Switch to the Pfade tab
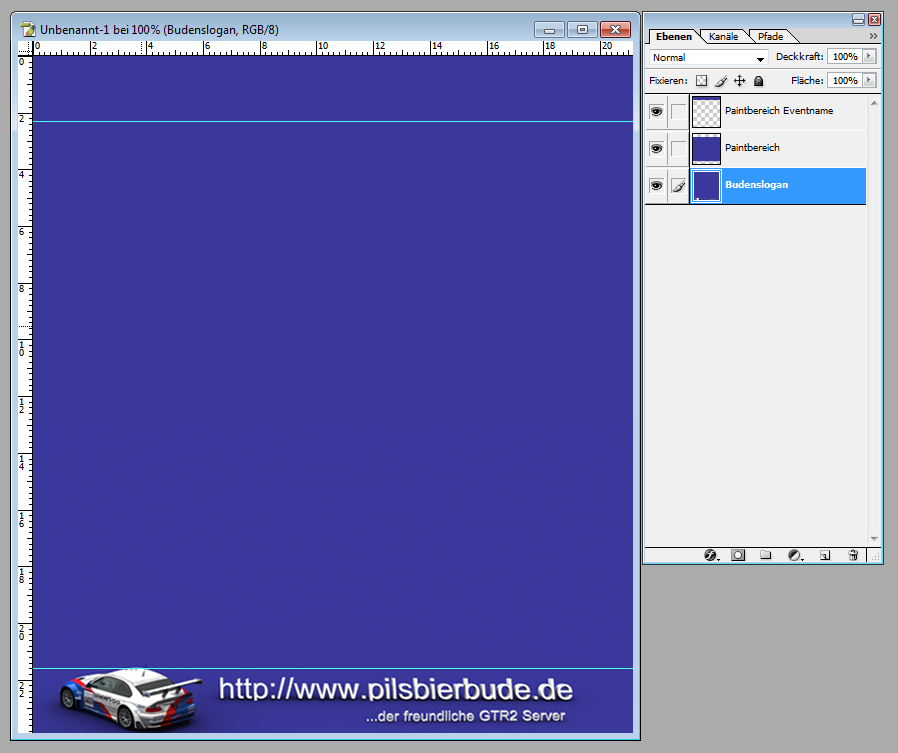The image size is (898, 753). (770, 37)
